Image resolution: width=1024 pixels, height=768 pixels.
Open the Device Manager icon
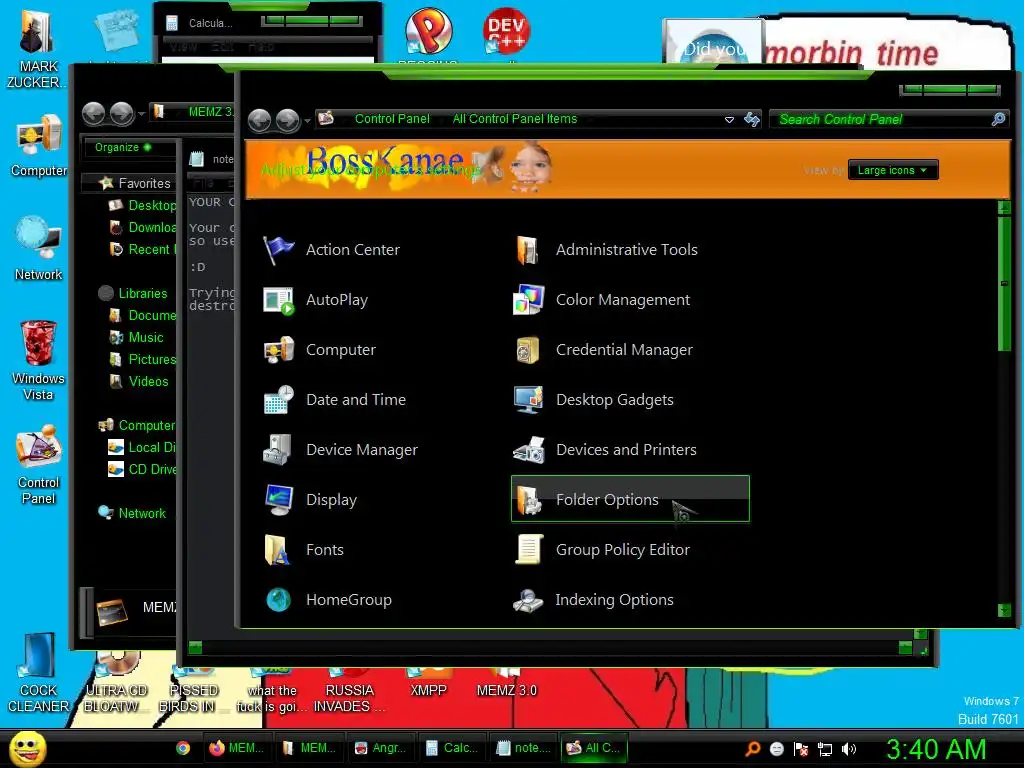point(278,449)
